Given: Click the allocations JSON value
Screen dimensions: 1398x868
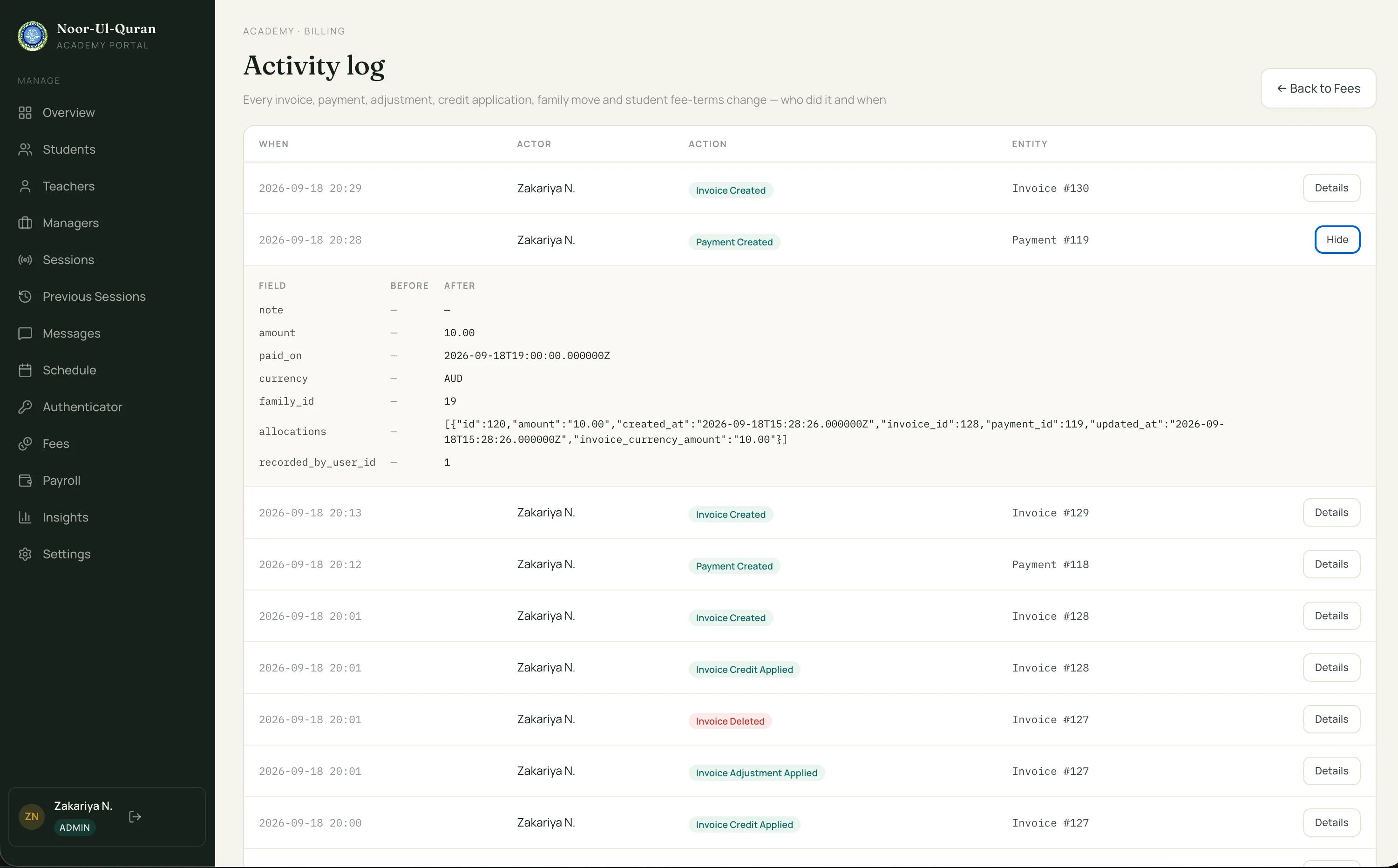Looking at the screenshot, I should click(834, 432).
